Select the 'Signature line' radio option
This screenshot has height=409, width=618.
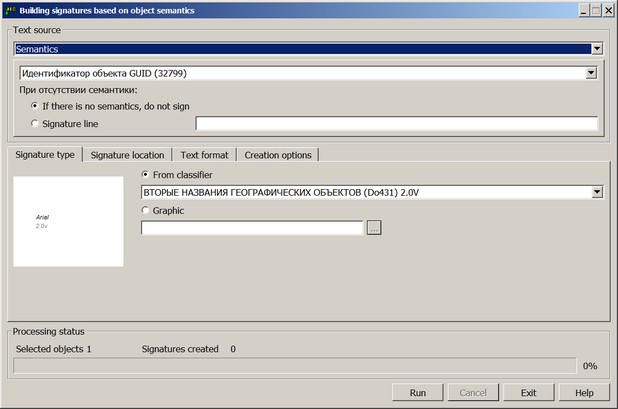(37, 124)
